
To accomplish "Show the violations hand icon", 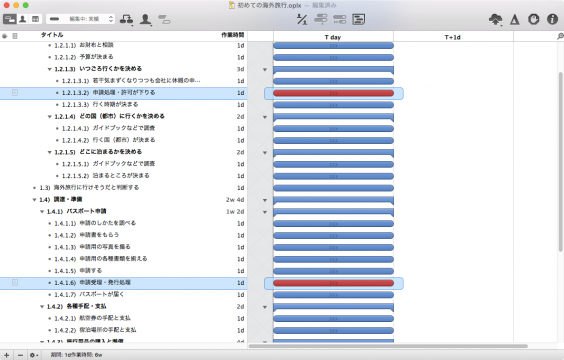I will click(x=533, y=19).
